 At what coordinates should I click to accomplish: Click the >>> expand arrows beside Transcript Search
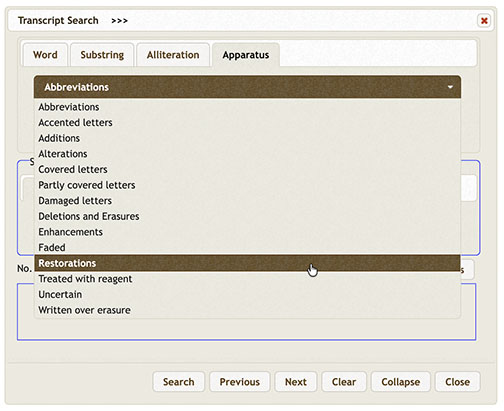[x=119, y=21]
